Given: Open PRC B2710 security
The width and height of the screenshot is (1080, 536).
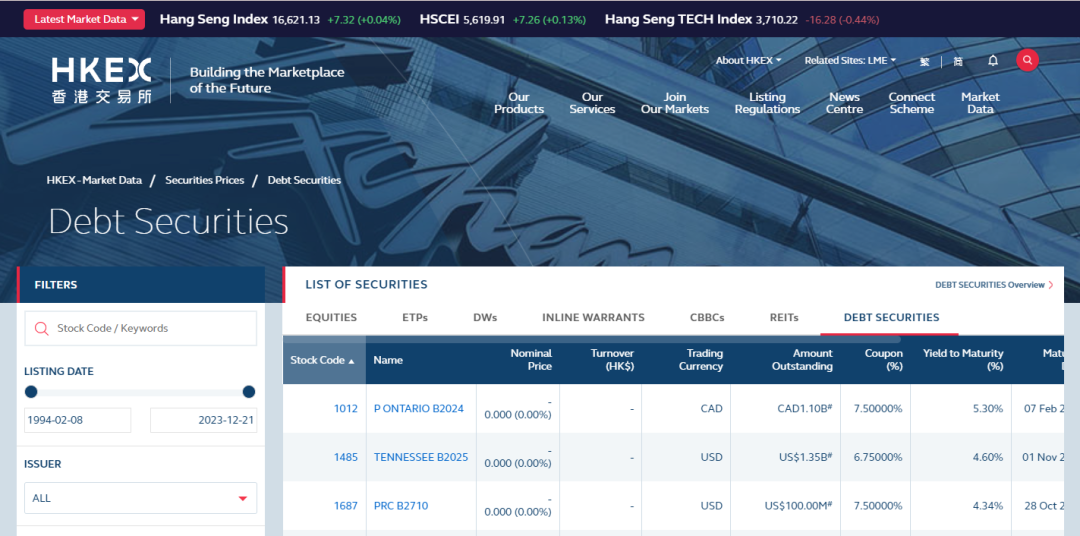Looking at the screenshot, I should coord(401,506).
